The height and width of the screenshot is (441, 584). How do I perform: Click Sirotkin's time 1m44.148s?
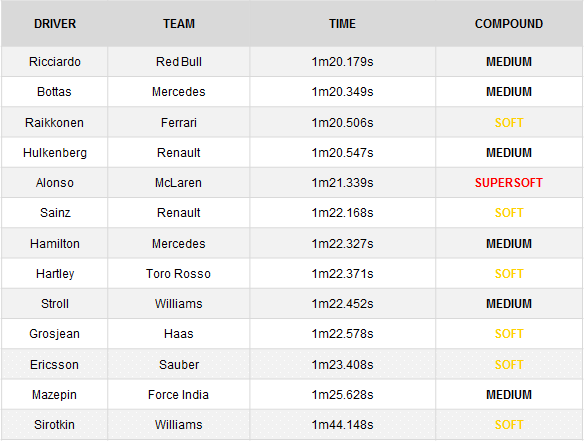coord(342,425)
